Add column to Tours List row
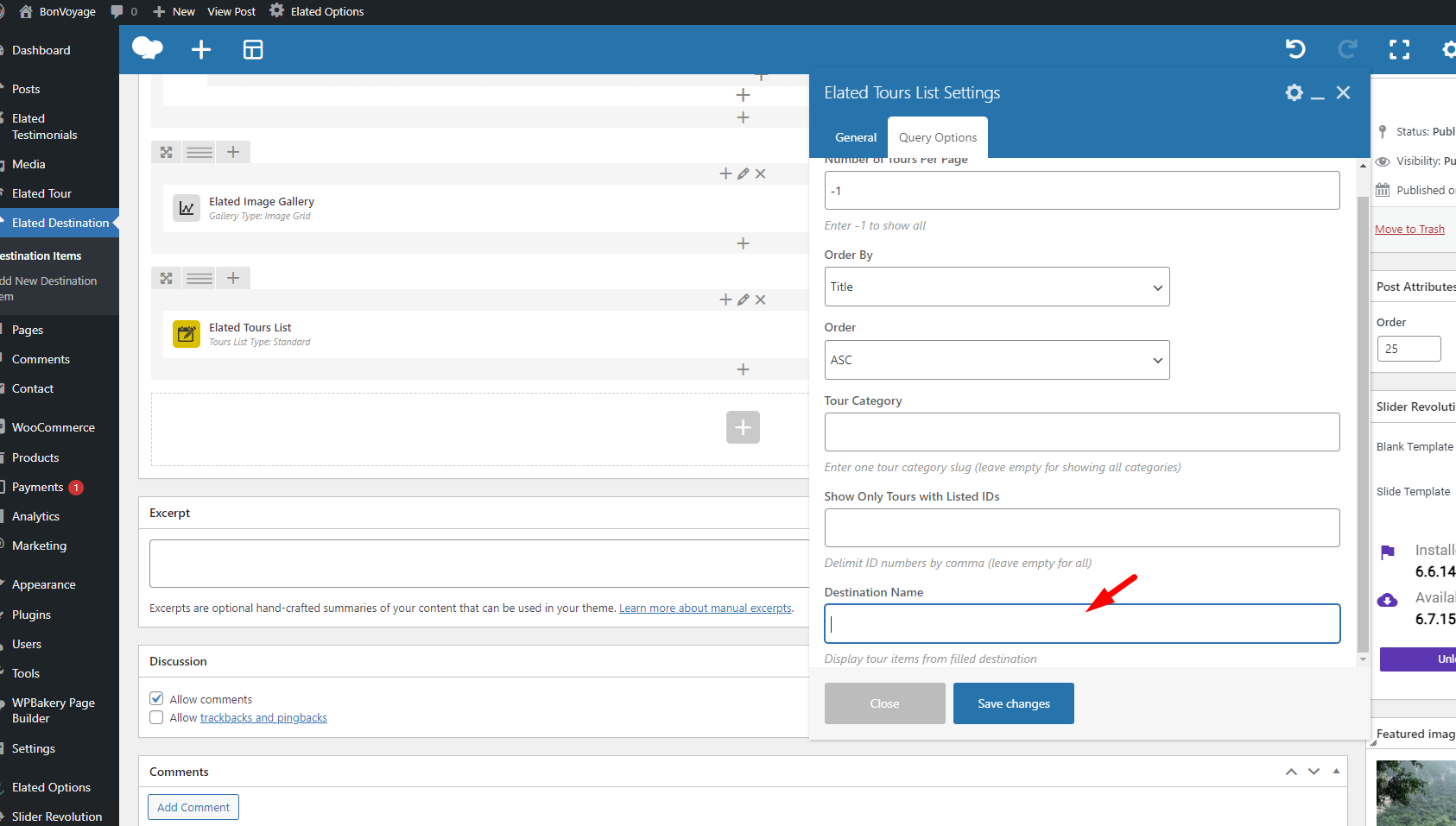 coord(233,278)
